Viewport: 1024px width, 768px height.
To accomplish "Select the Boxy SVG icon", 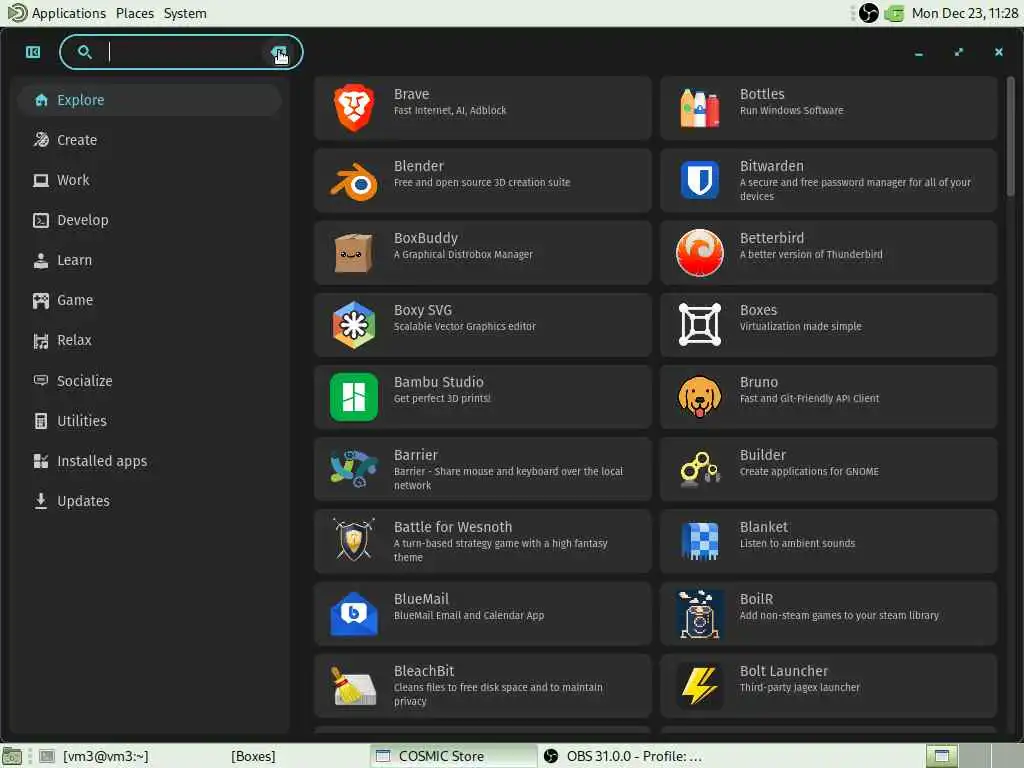I will (x=353, y=325).
